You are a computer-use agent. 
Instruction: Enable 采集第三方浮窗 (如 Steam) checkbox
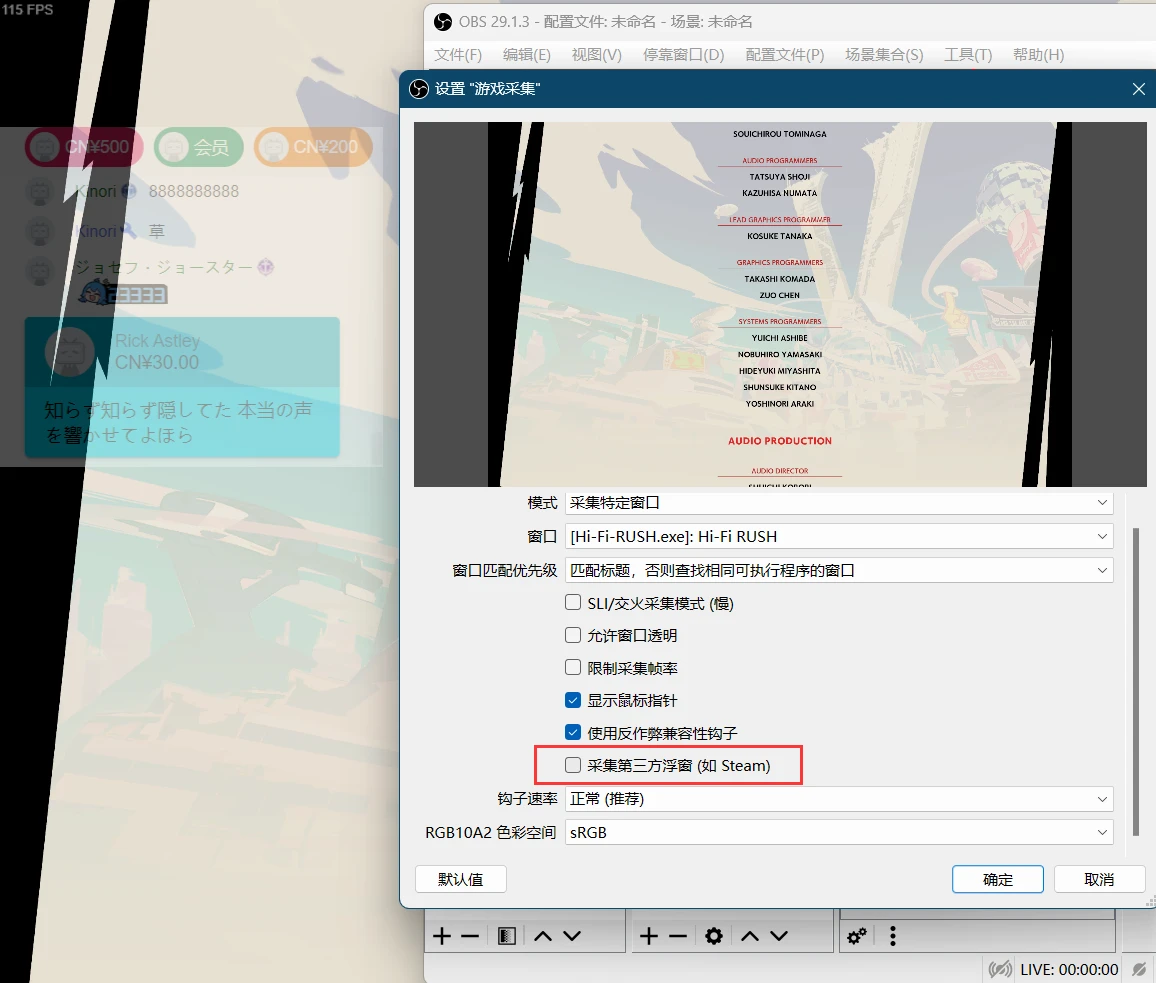click(573, 765)
